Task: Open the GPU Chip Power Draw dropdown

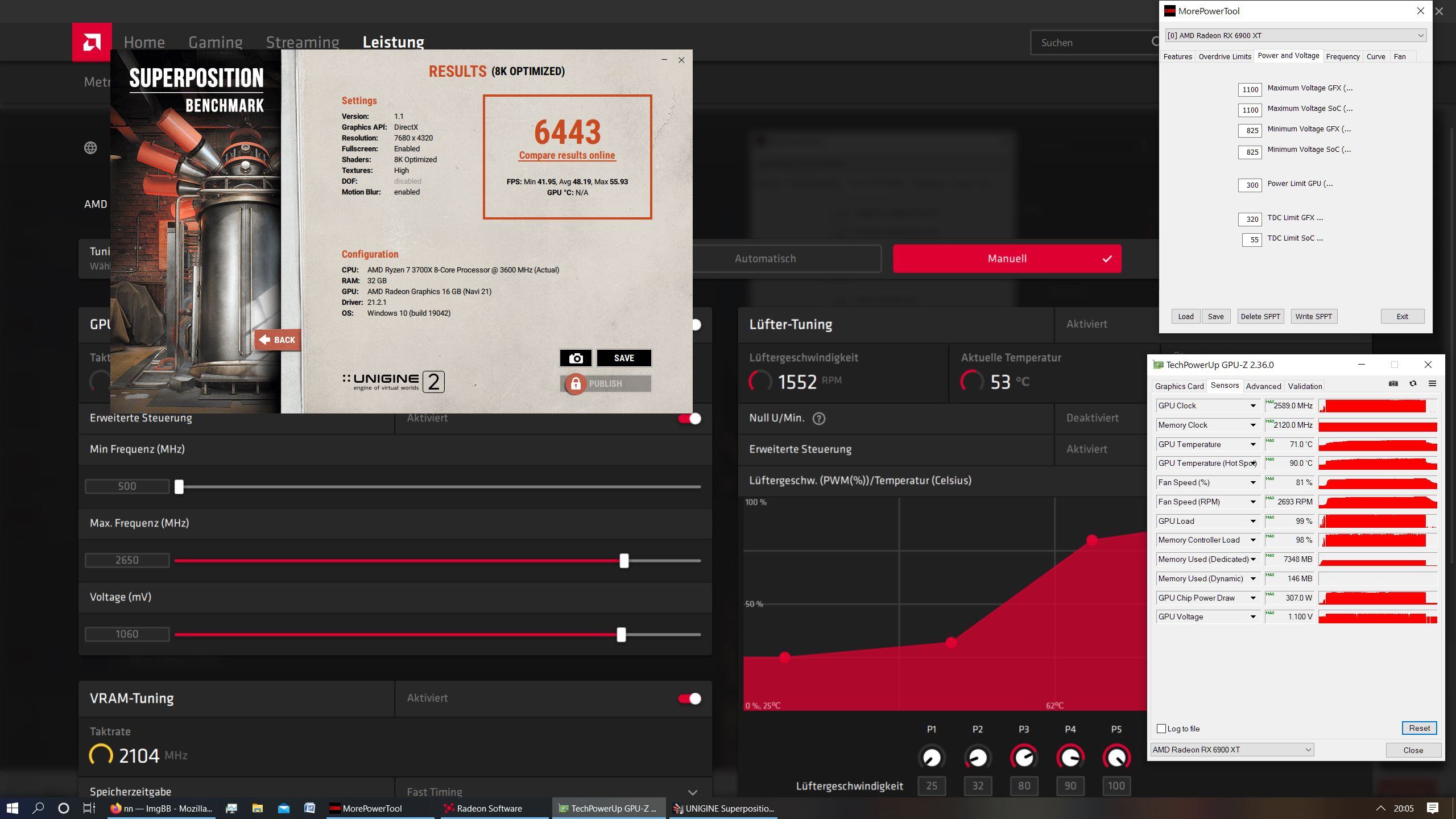Action: pos(1252,598)
